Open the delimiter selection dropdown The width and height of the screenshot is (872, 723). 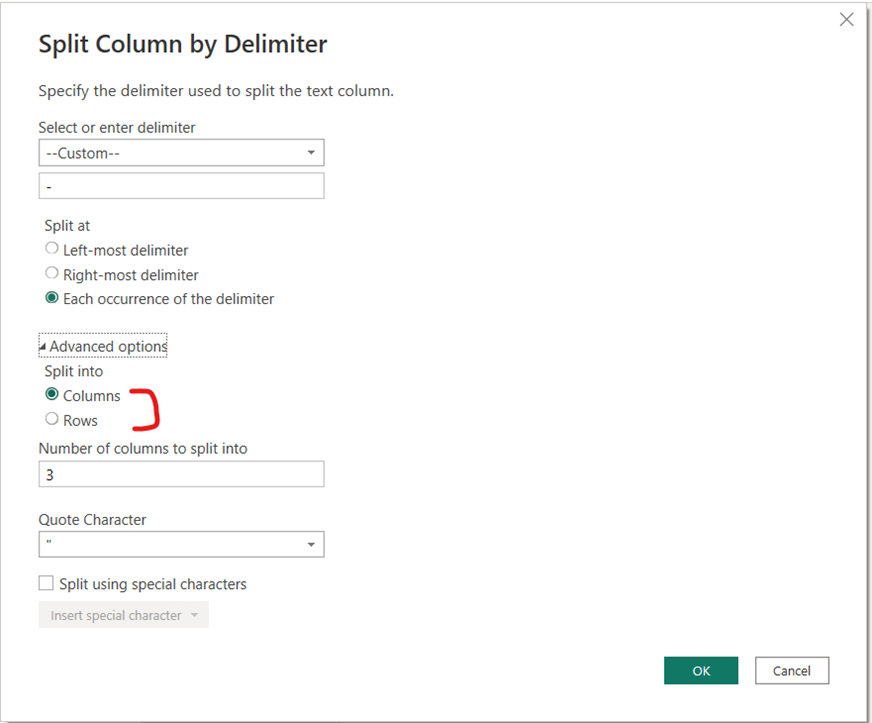180,152
